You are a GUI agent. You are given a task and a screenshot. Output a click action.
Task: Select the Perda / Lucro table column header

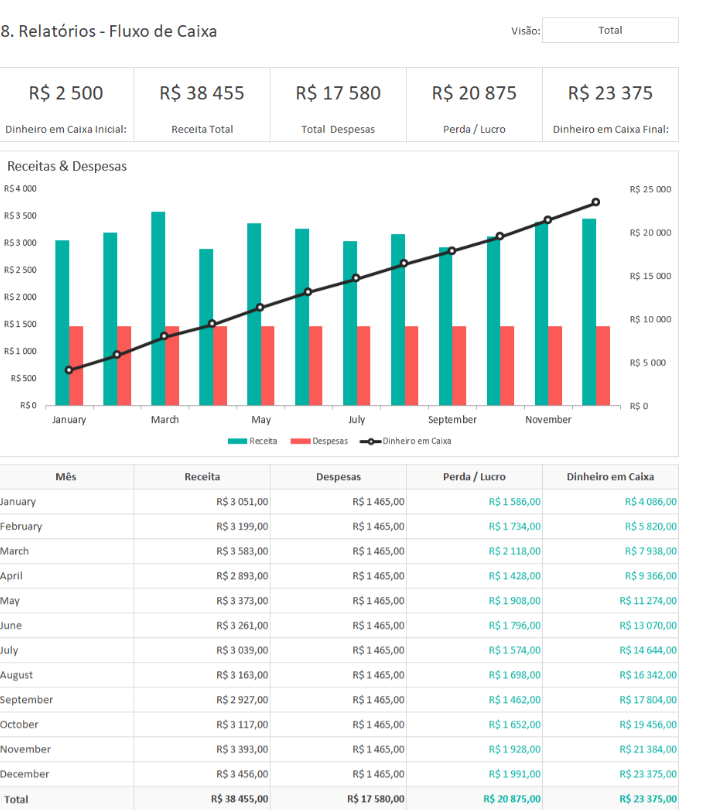474,477
